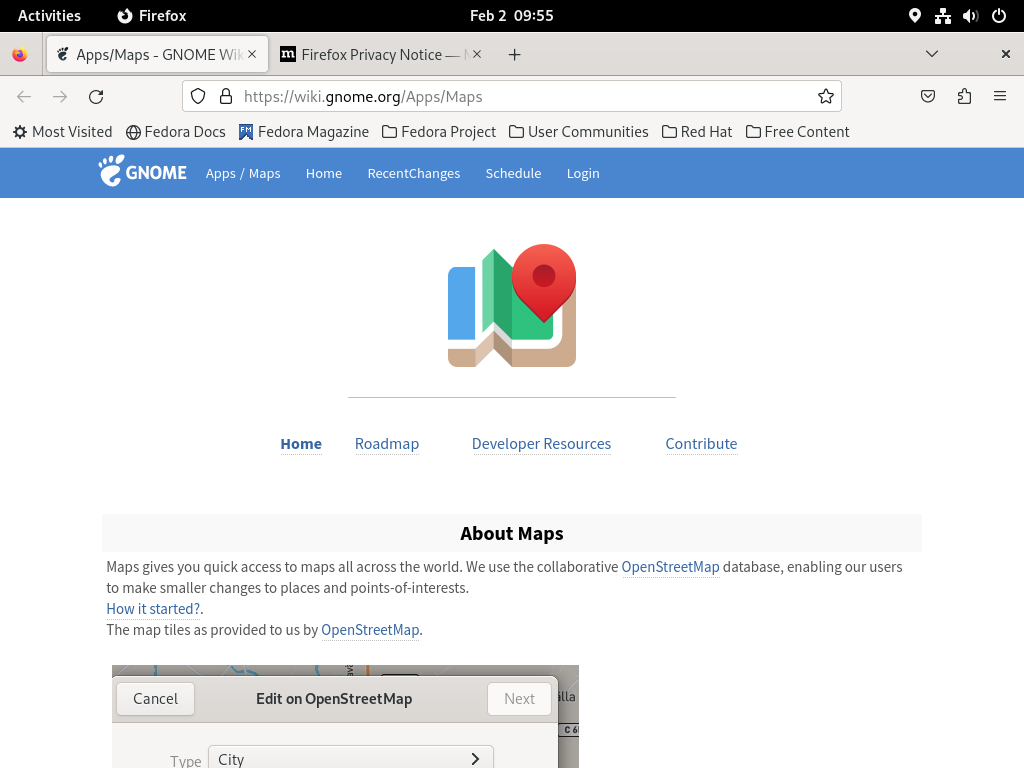Close the Apps/Maps GNOME Wiki tab
Image resolution: width=1024 pixels, height=768 pixels.
tap(252, 54)
